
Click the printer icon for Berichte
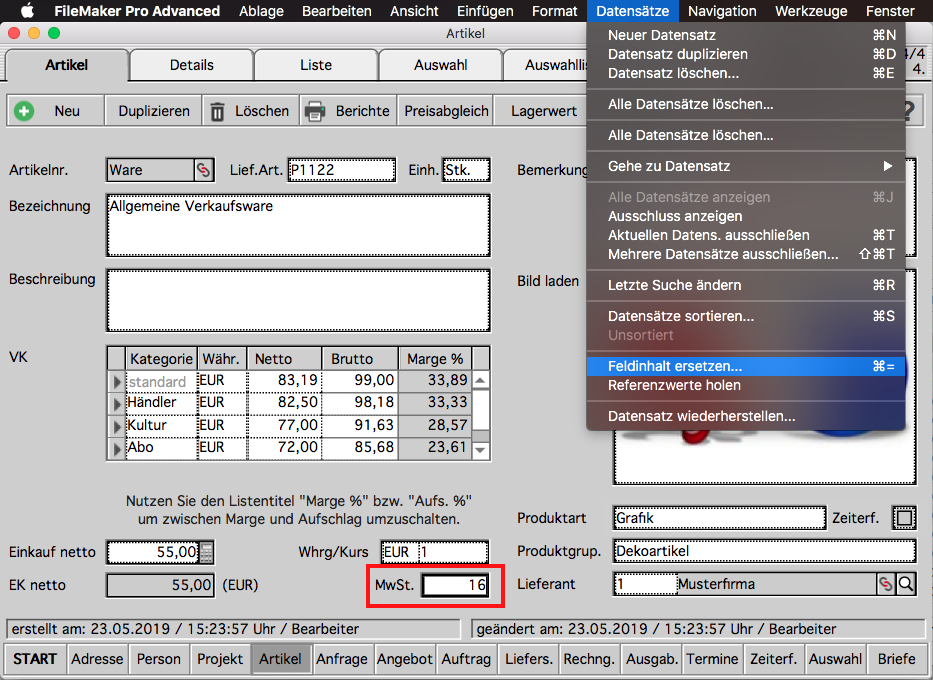[x=315, y=111]
